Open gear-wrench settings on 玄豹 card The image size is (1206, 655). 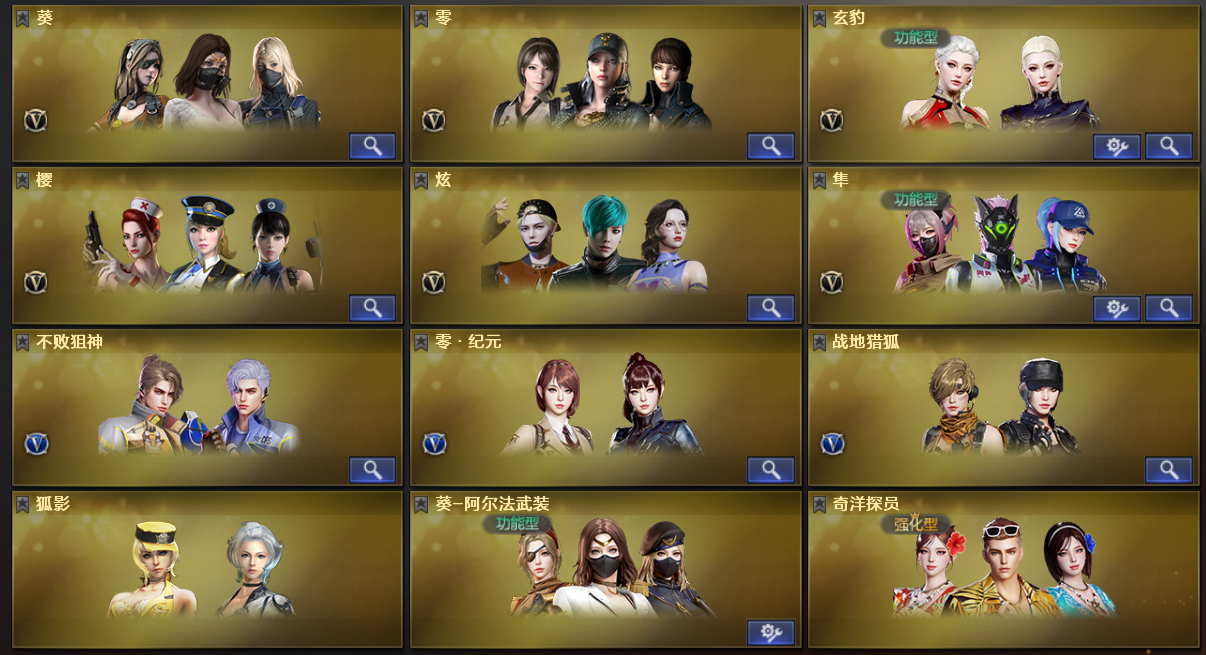tap(1116, 146)
